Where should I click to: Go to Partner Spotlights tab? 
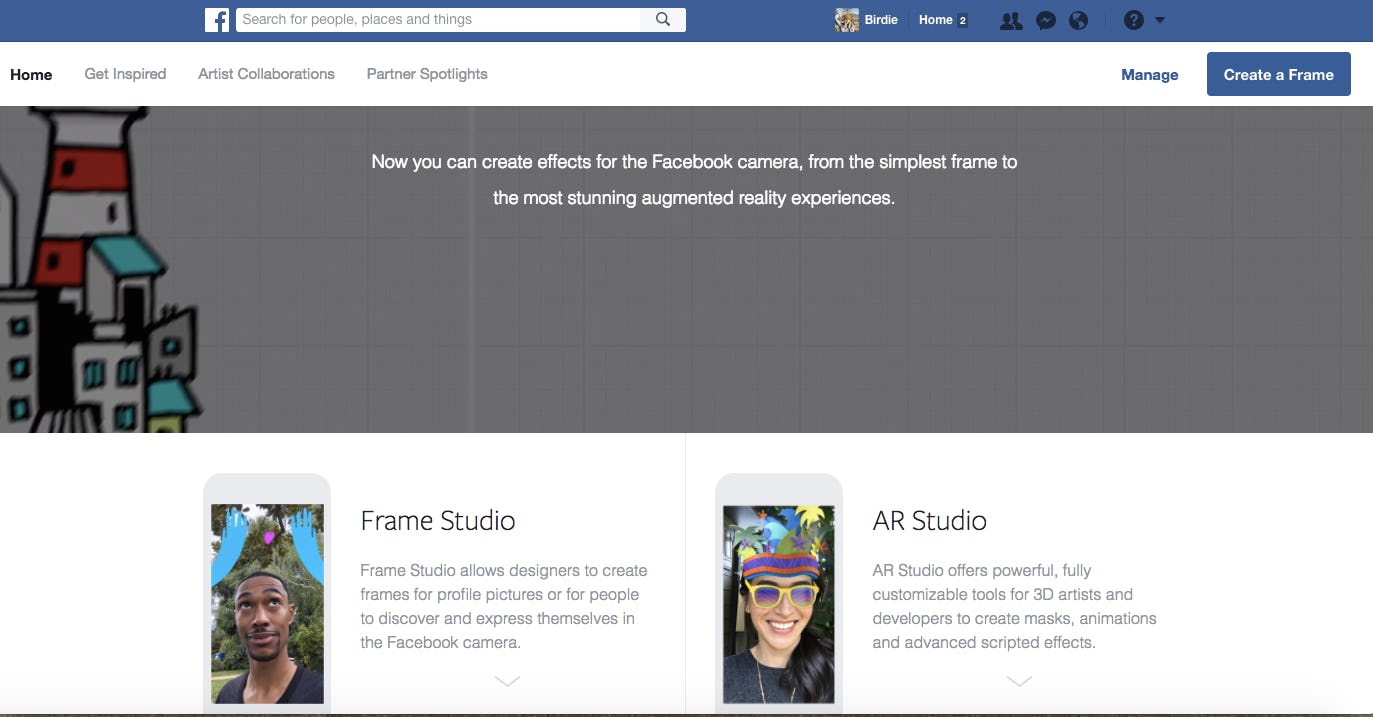tap(427, 74)
